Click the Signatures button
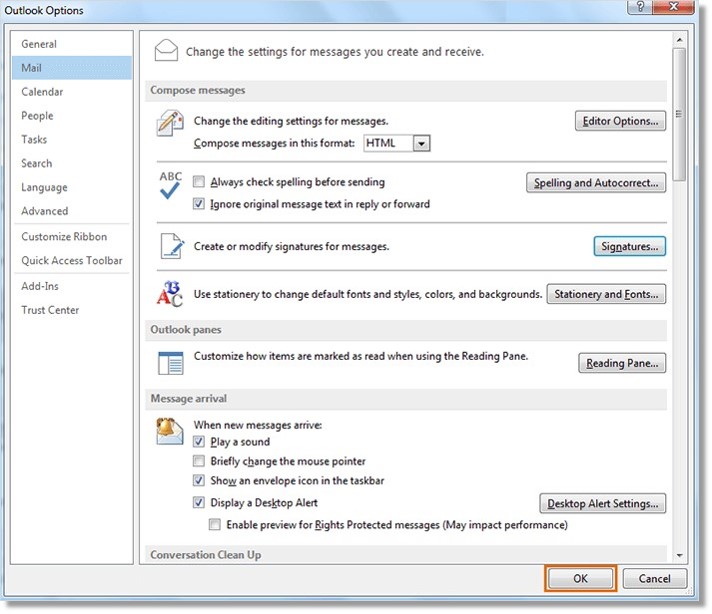 (x=629, y=246)
